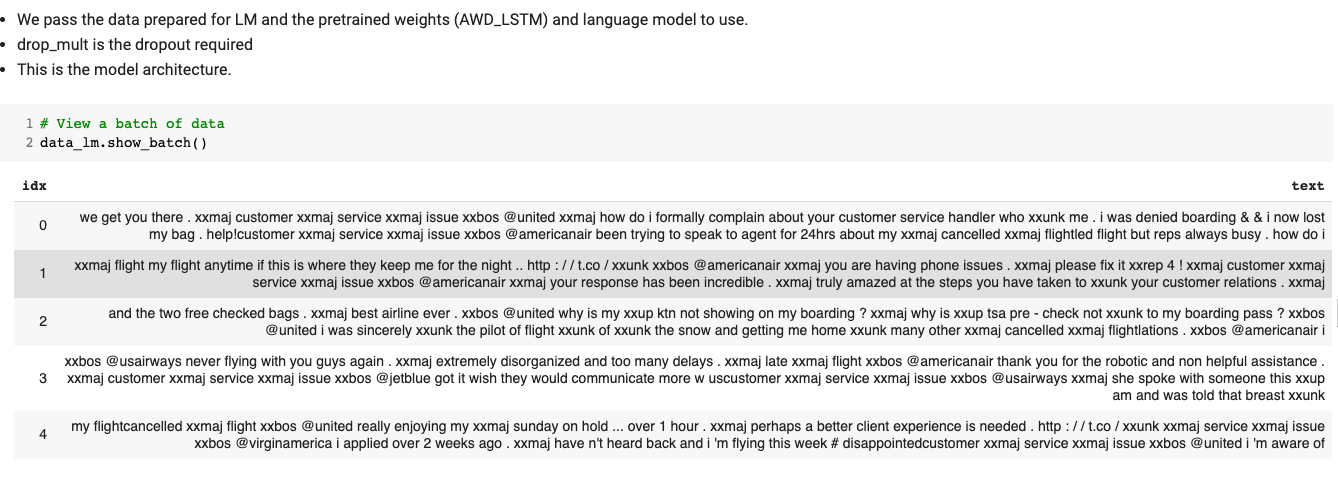Click line number 2 in the code cell
This screenshot has height=479, width=1338.
click(30, 142)
